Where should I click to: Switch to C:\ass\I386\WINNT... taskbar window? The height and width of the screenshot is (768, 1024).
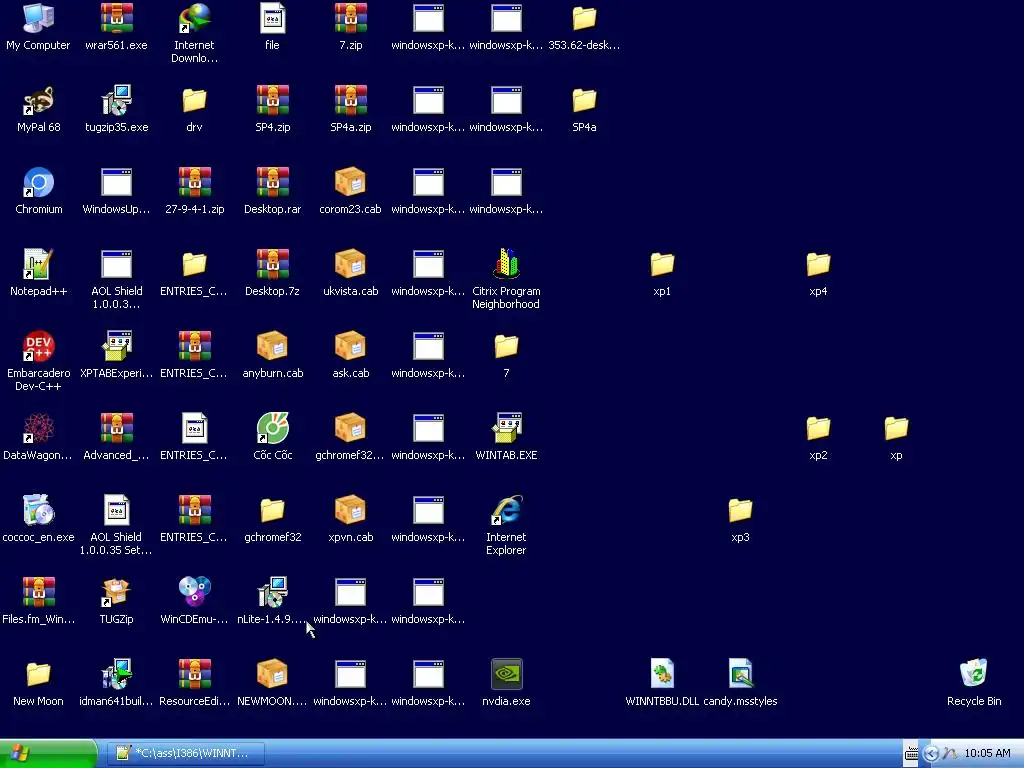click(x=184, y=753)
